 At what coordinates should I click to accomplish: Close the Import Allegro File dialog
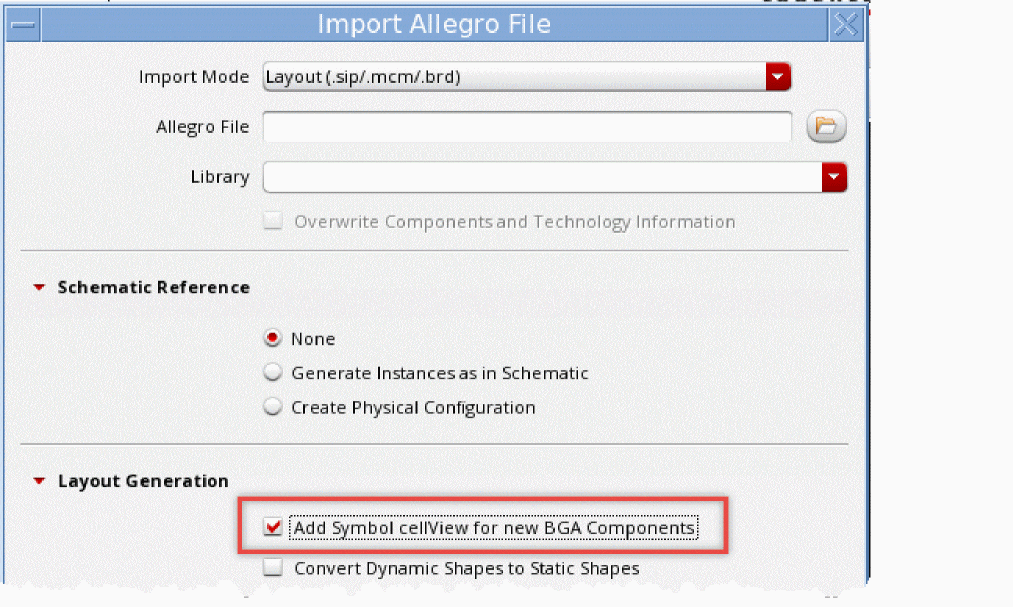[x=846, y=25]
